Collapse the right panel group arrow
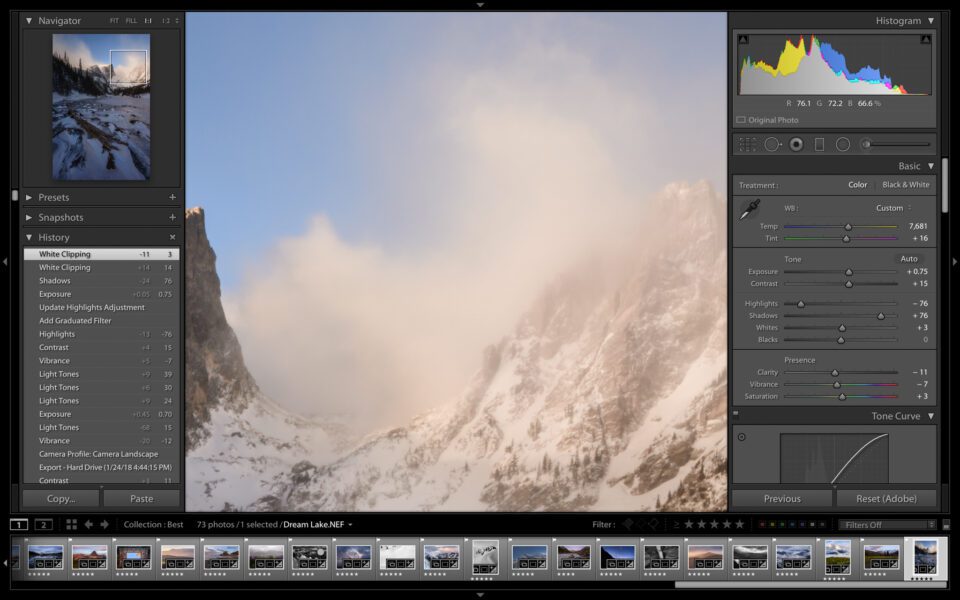Image resolution: width=960 pixels, height=600 pixels. tap(954, 262)
